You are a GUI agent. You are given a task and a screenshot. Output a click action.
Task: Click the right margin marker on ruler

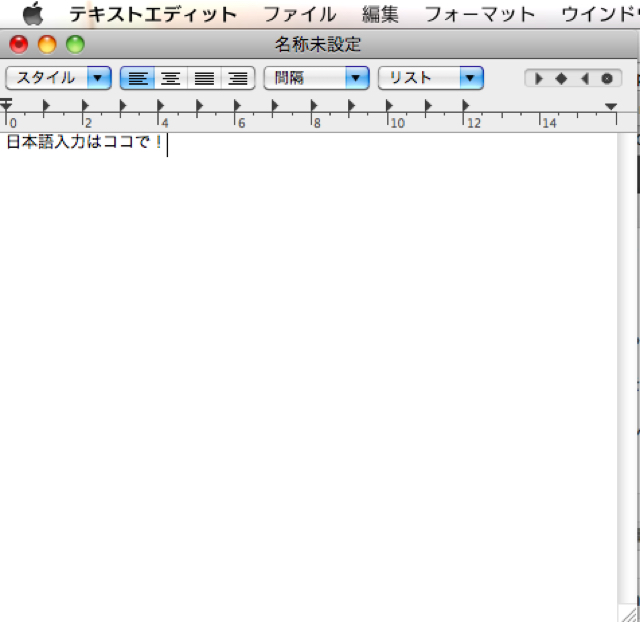[x=611, y=106]
